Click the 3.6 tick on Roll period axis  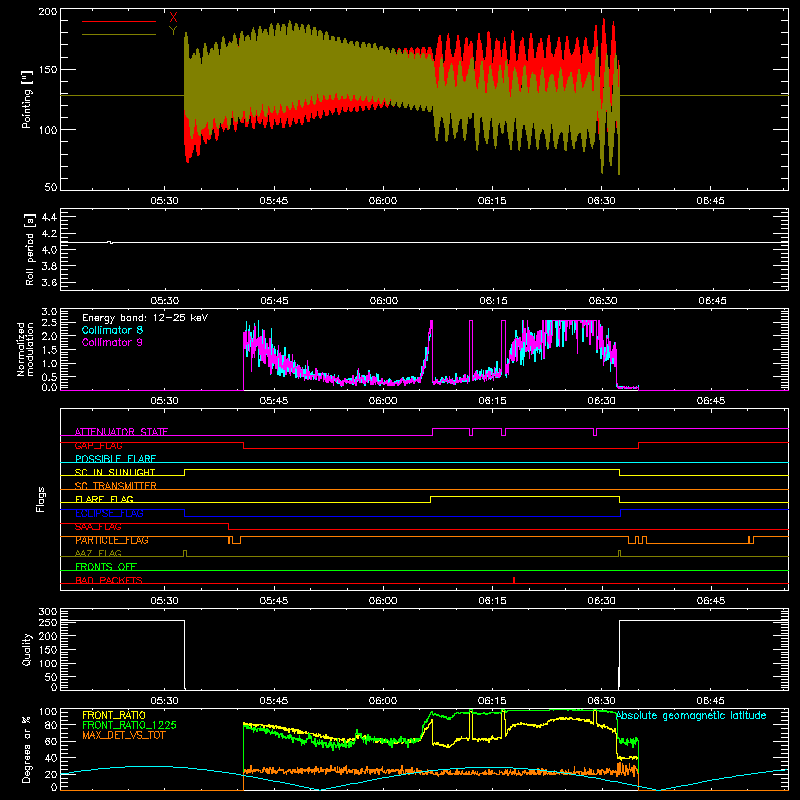[x=49, y=282]
